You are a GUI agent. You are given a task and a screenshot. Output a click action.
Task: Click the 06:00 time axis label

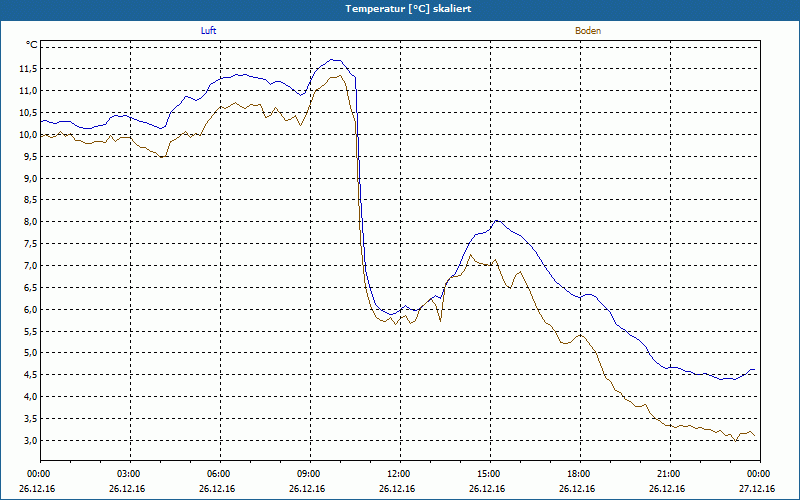(x=220, y=474)
